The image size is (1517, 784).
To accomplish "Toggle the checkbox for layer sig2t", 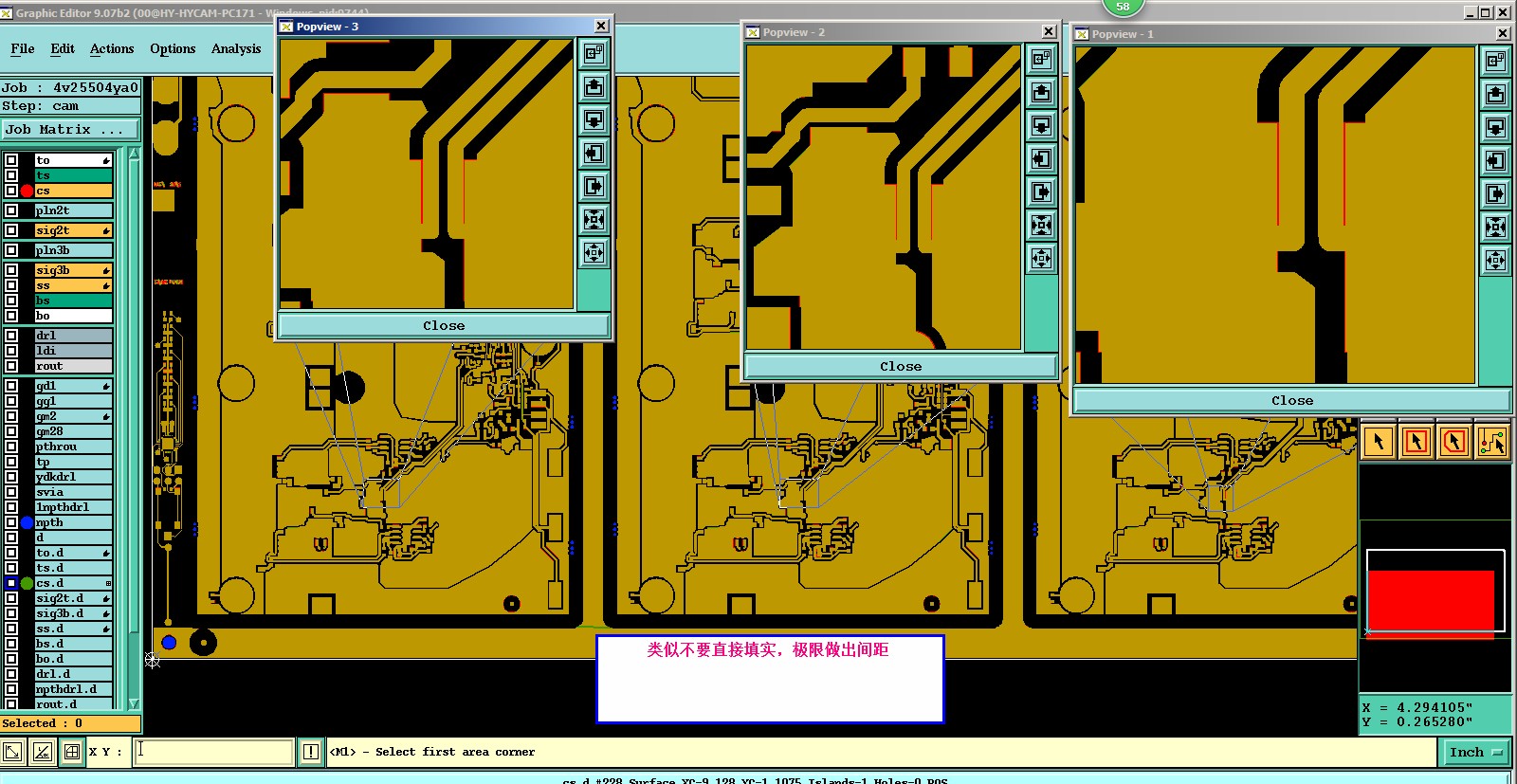I will 11,230.
